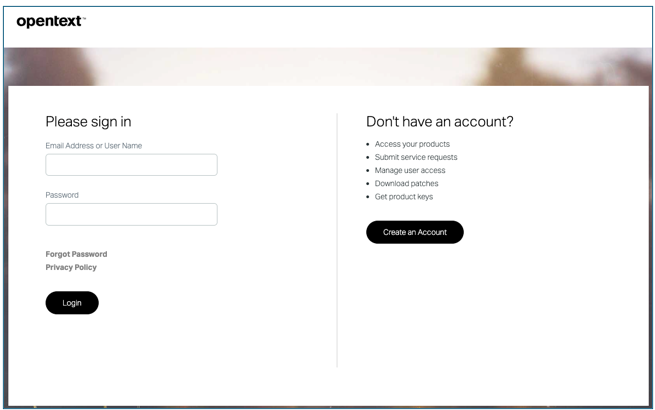655x410 pixels.
Task: Click the vertical divider between the panels
Action: pos(337,240)
